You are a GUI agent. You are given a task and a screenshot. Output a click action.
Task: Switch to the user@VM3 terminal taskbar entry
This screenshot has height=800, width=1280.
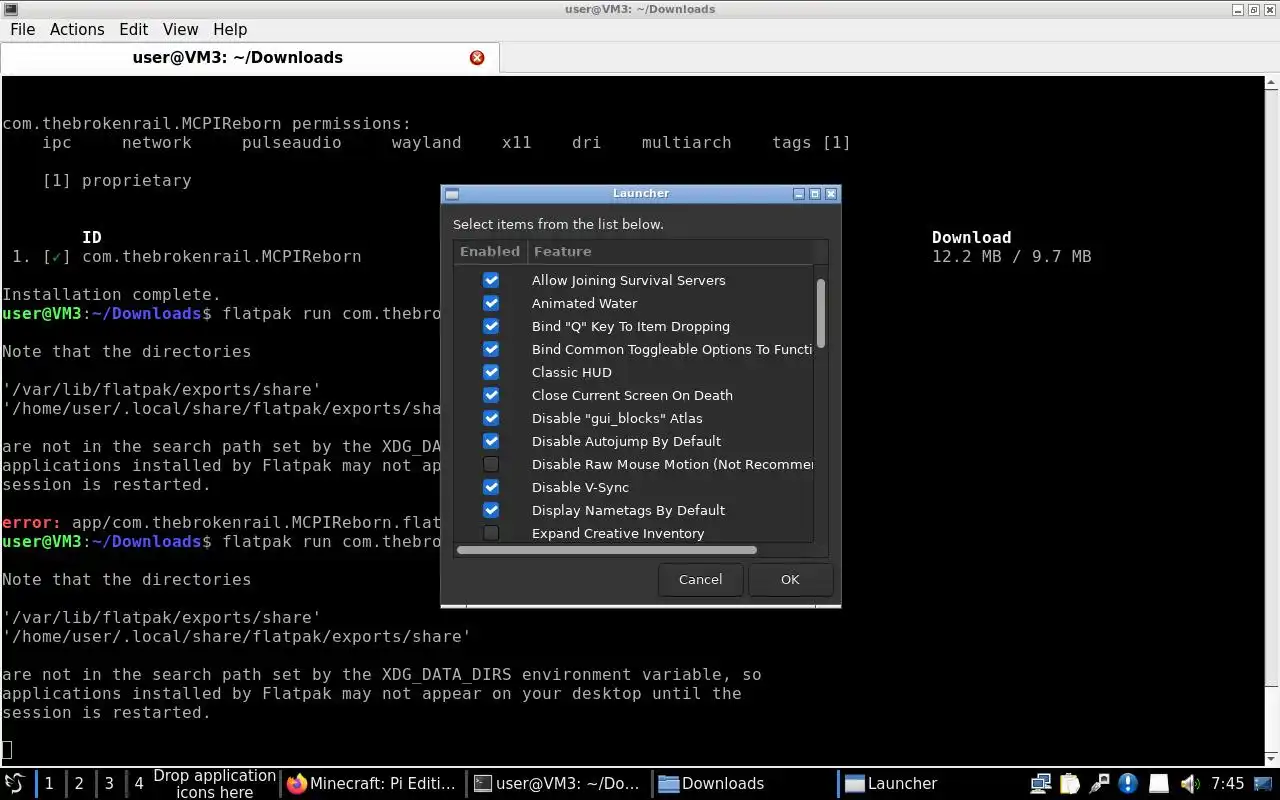[x=557, y=783]
